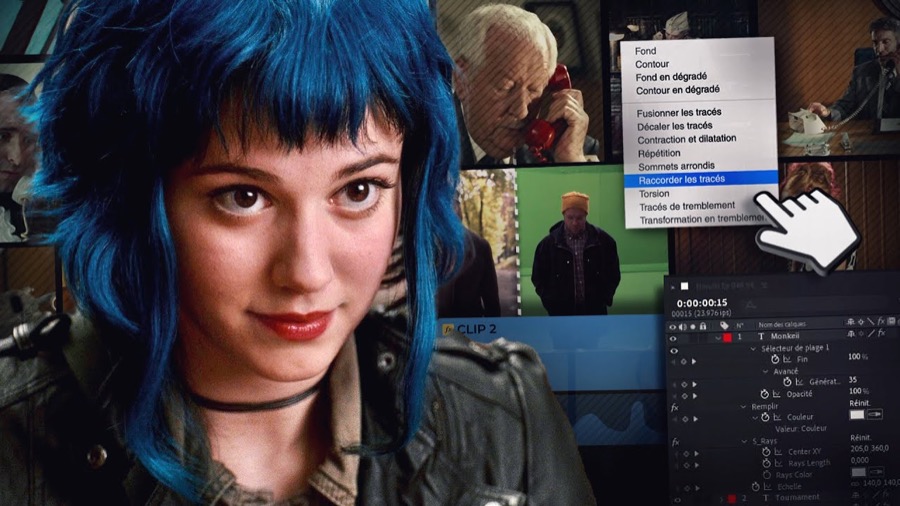Collapse the S_Rays effect group
This screenshot has height=506, width=900.
coord(744,441)
